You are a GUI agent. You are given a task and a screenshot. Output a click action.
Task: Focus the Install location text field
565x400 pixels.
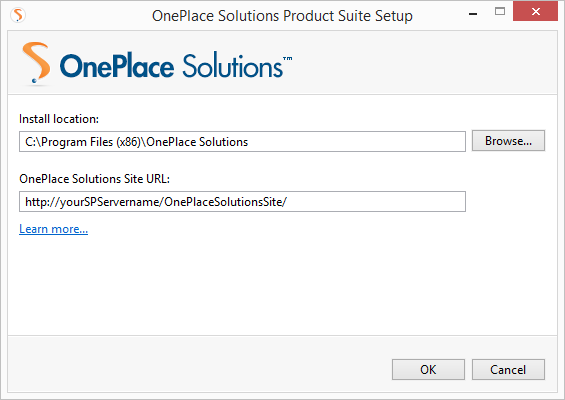242,142
